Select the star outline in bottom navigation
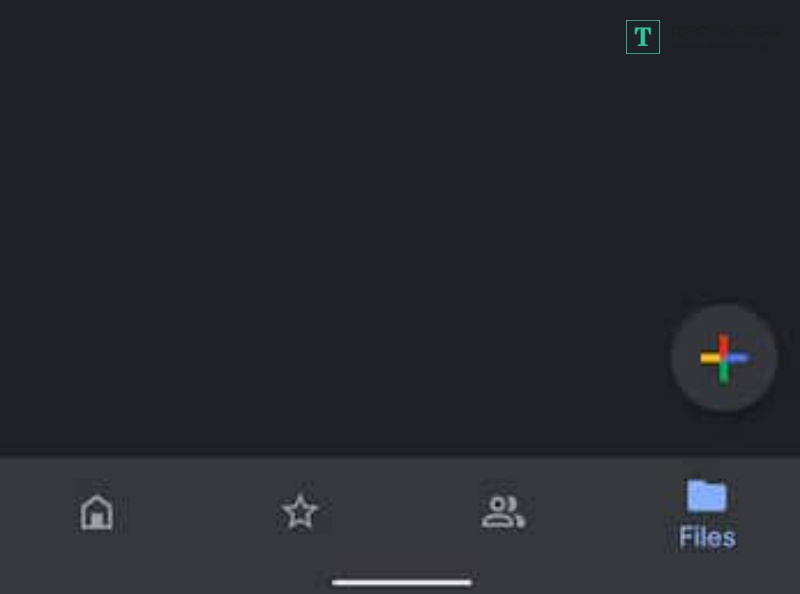Viewport: 800px width, 594px height. 301,511
